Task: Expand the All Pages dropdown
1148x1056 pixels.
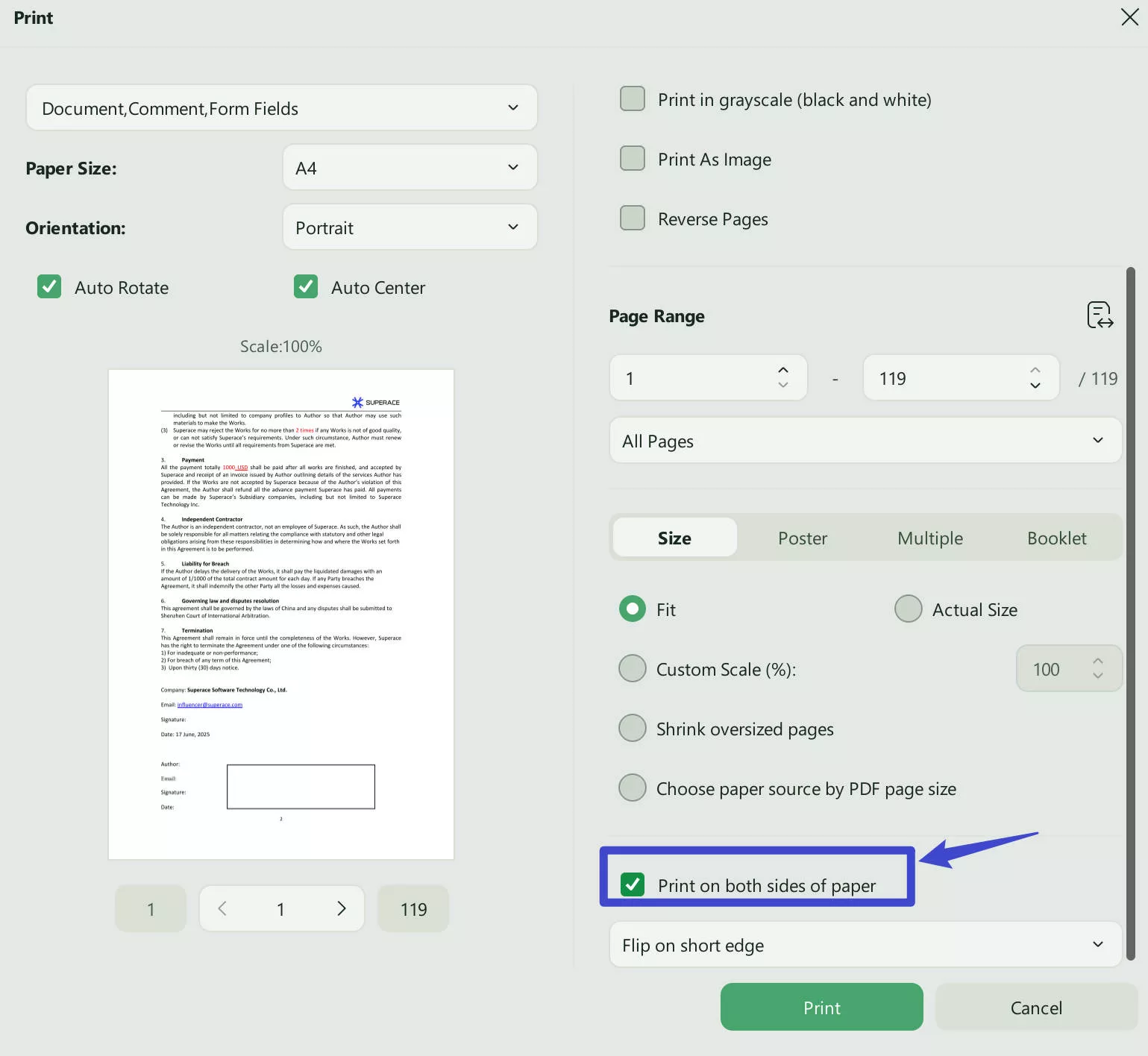Action: (864, 440)
